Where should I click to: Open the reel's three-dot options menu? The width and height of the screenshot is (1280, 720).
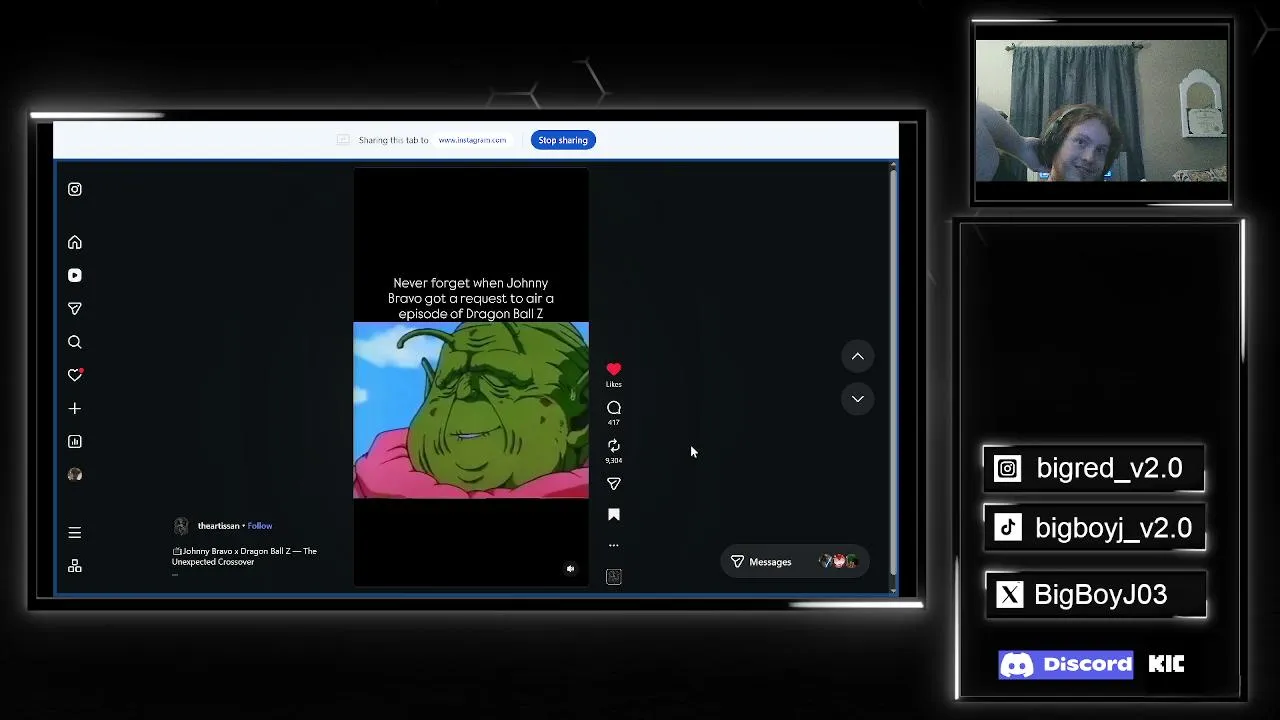pyautogui.click(x=614, y=545)
